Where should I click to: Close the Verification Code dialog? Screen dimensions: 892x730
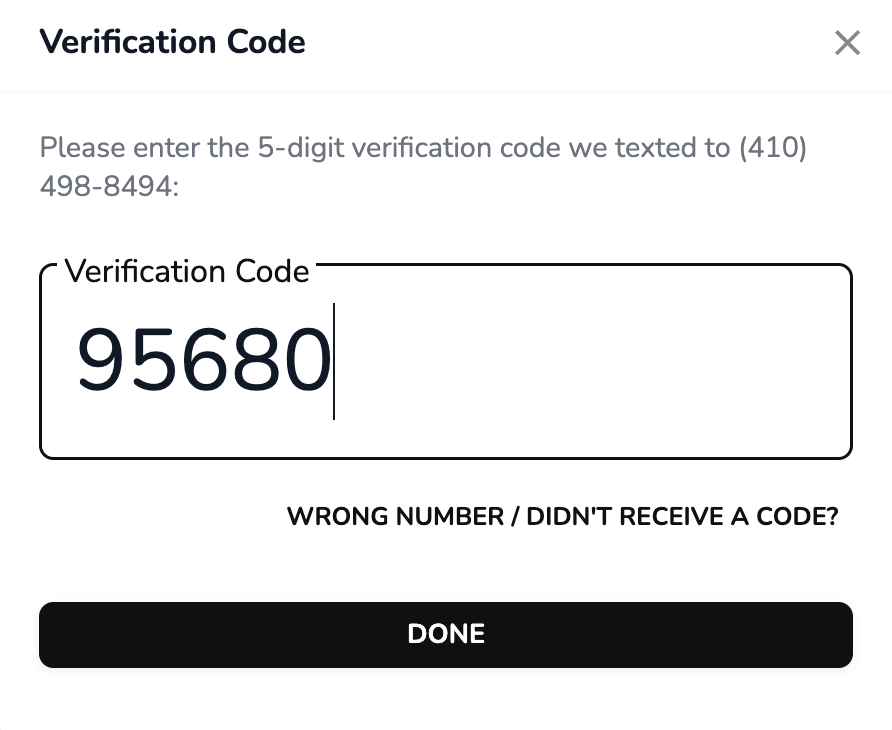coord(847,43)
